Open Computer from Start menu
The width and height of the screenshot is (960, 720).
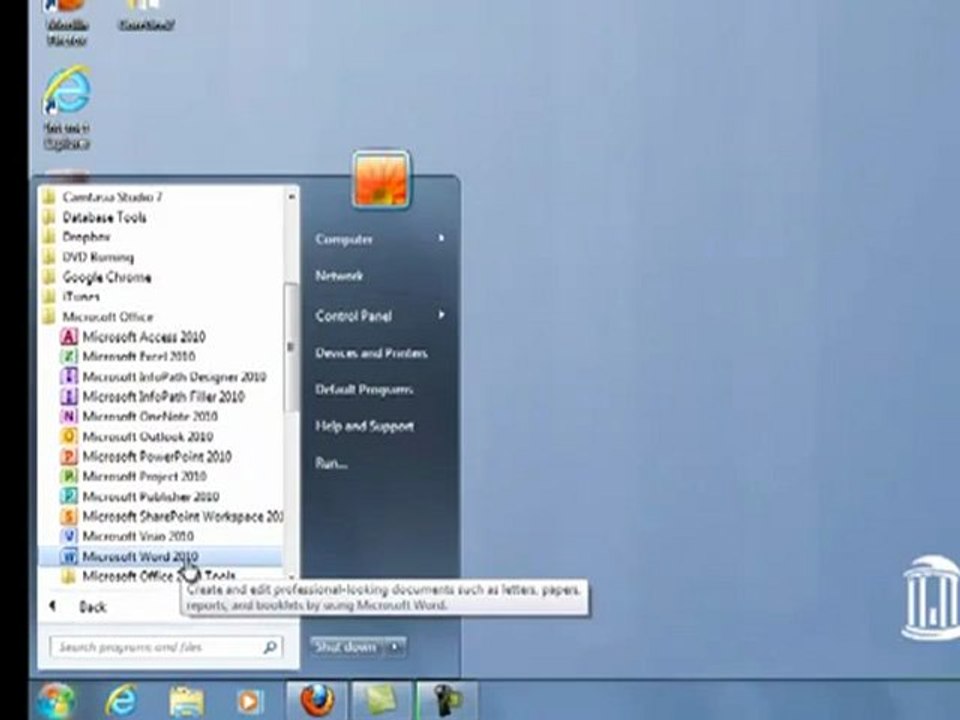[344, 239]
